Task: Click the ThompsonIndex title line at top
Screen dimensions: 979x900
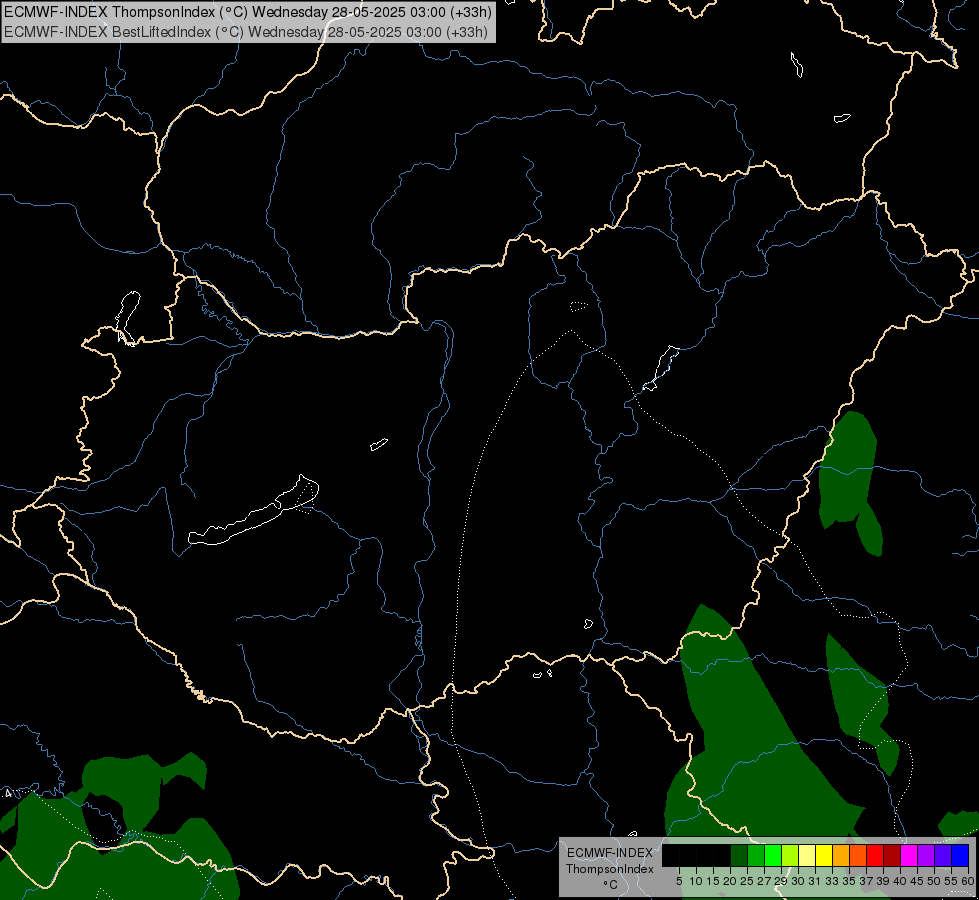Action: click(247, 12)
